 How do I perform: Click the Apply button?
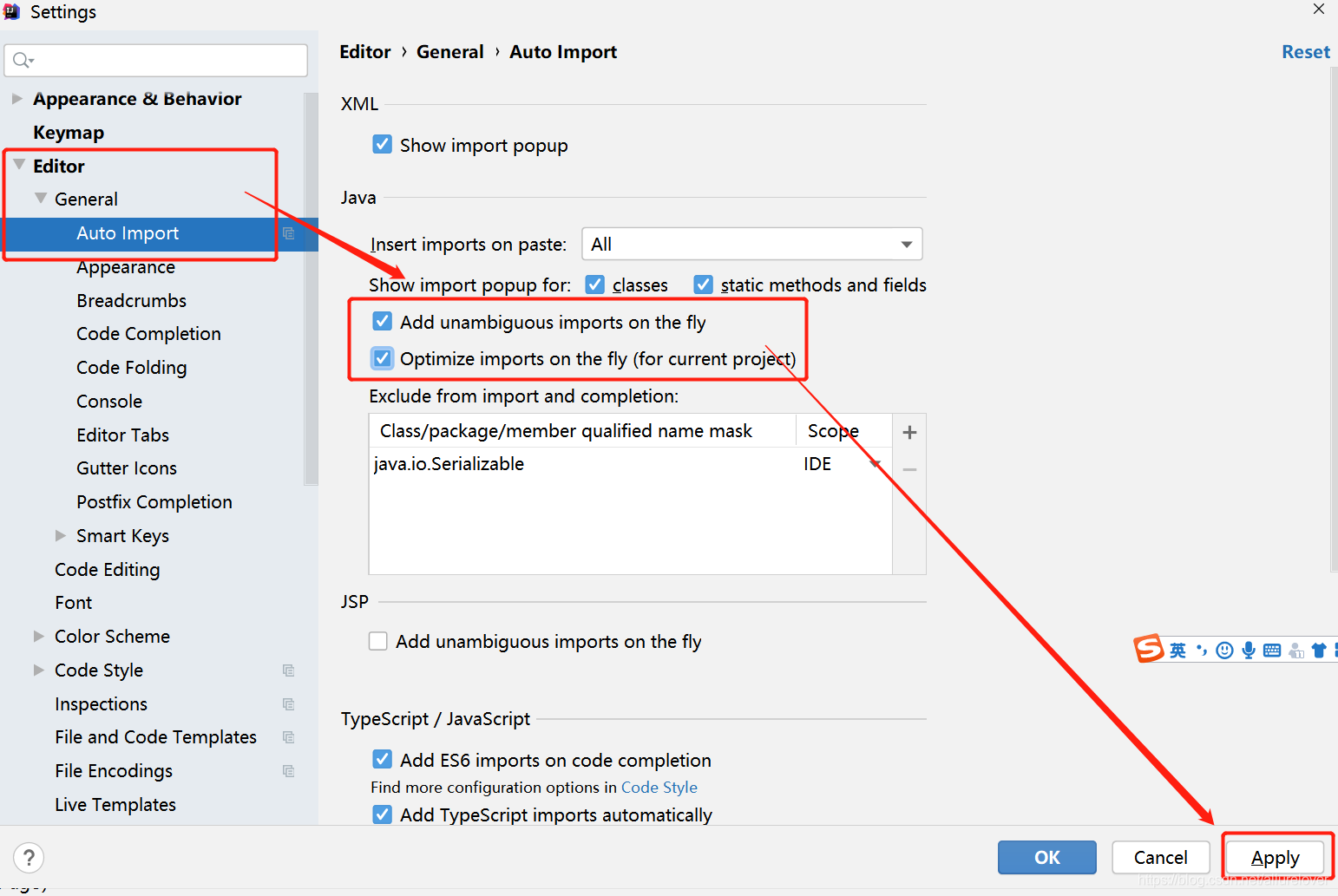point(1275,858)
